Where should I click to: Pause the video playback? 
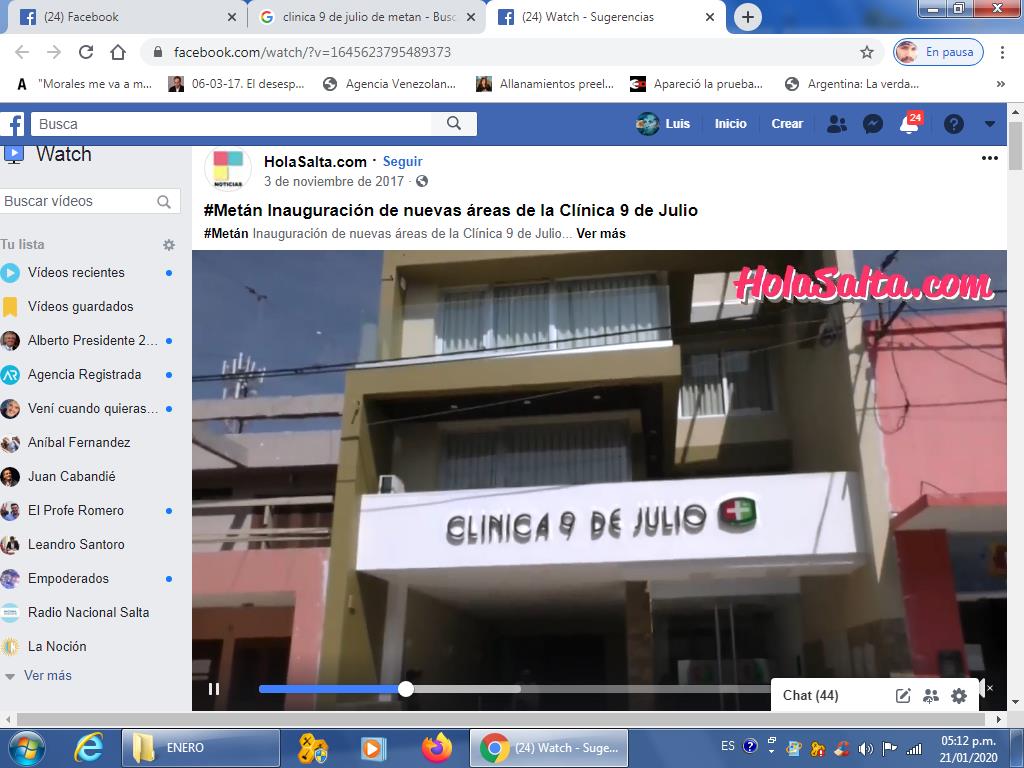click(x=214, y=689)
